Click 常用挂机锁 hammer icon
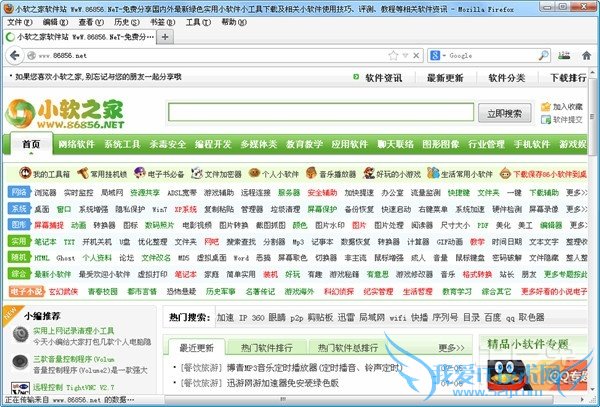Image resolution: width=600 pixels, height=407 pixels. (82, 173)
